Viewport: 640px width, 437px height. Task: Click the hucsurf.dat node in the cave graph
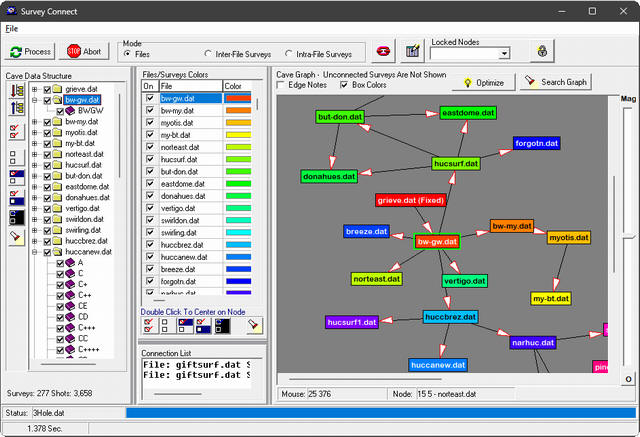[x=456, y=164]
